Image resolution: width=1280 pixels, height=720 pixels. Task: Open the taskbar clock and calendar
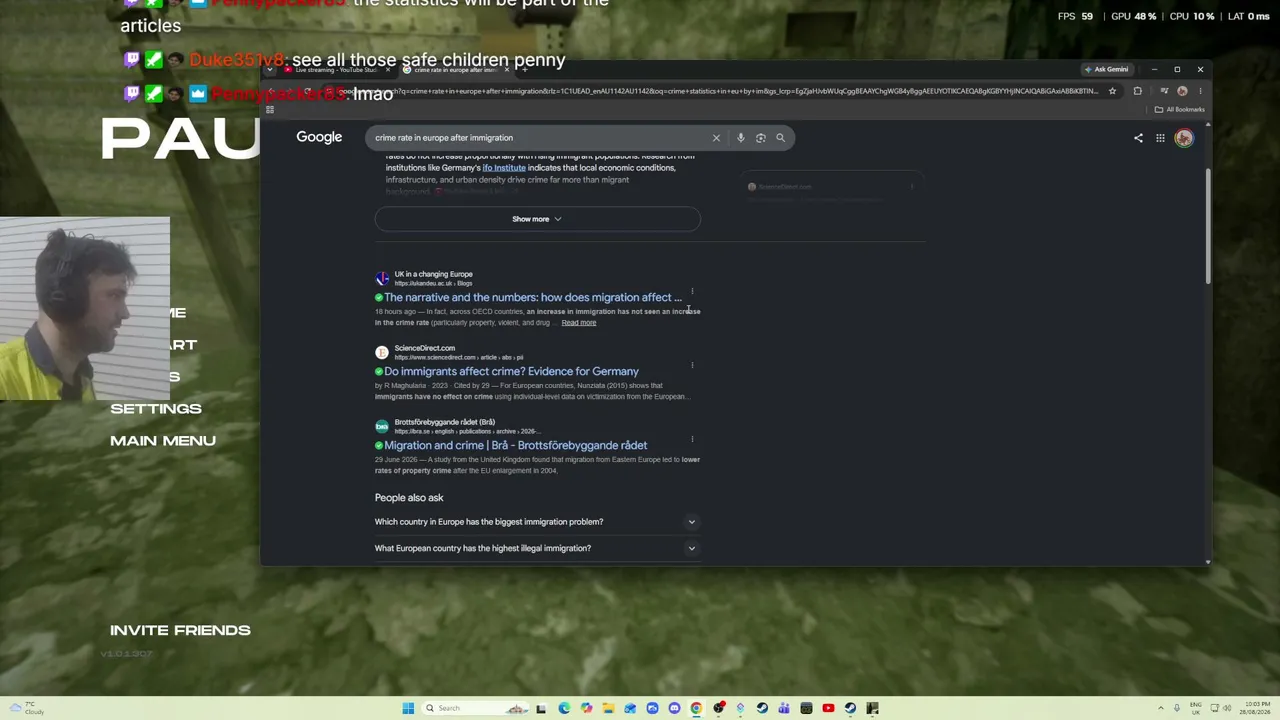coord(1256,708)
